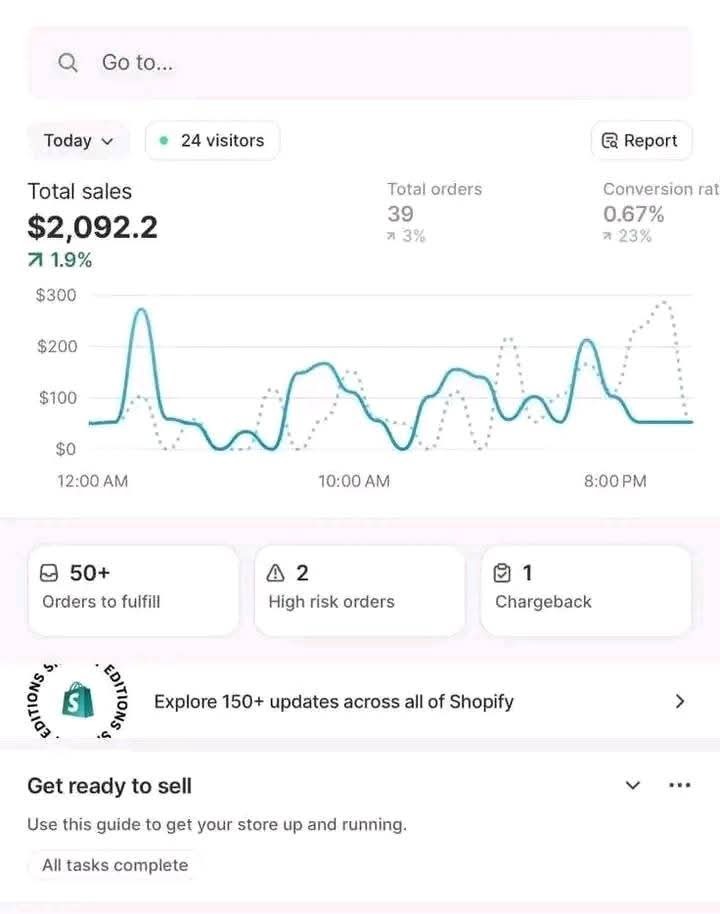Viewport: 720px width, 914px height.
Task: Click the Shopify Editions bag logo
Action: tap(78, 700)
